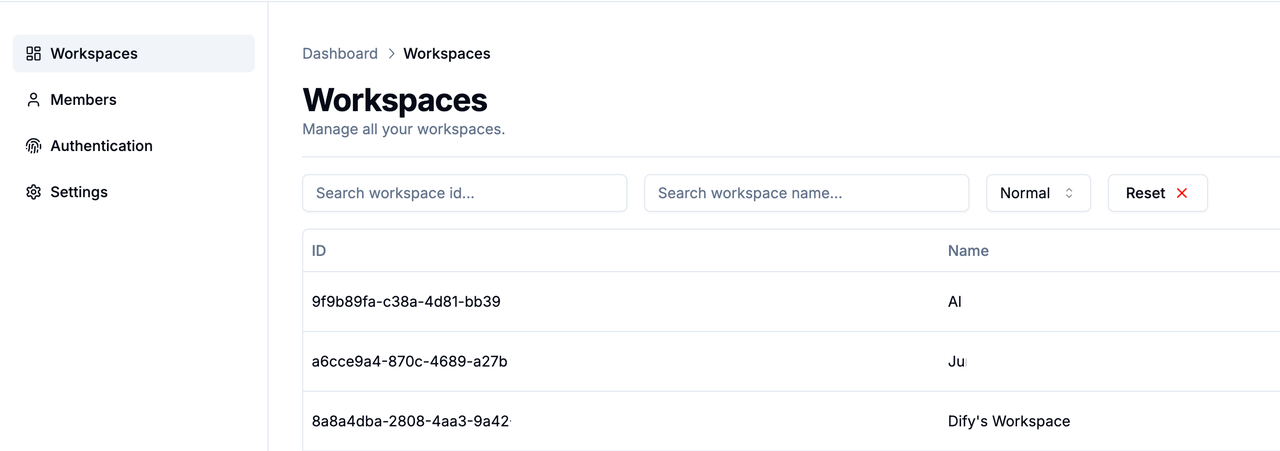Focus the Search workspace name field
Viewport: 1280px width, 451px height.
pos(807,193)
